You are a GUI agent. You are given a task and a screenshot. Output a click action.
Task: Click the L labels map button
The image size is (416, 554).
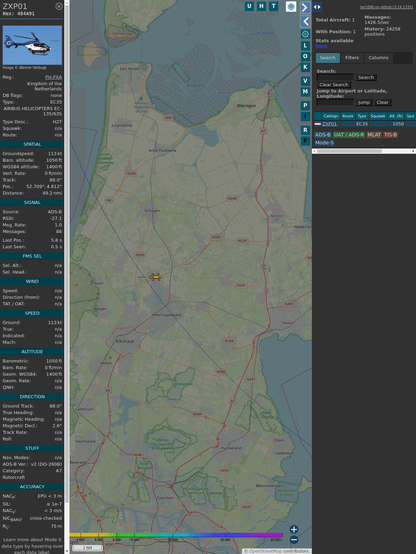click(x=305, y=46)
